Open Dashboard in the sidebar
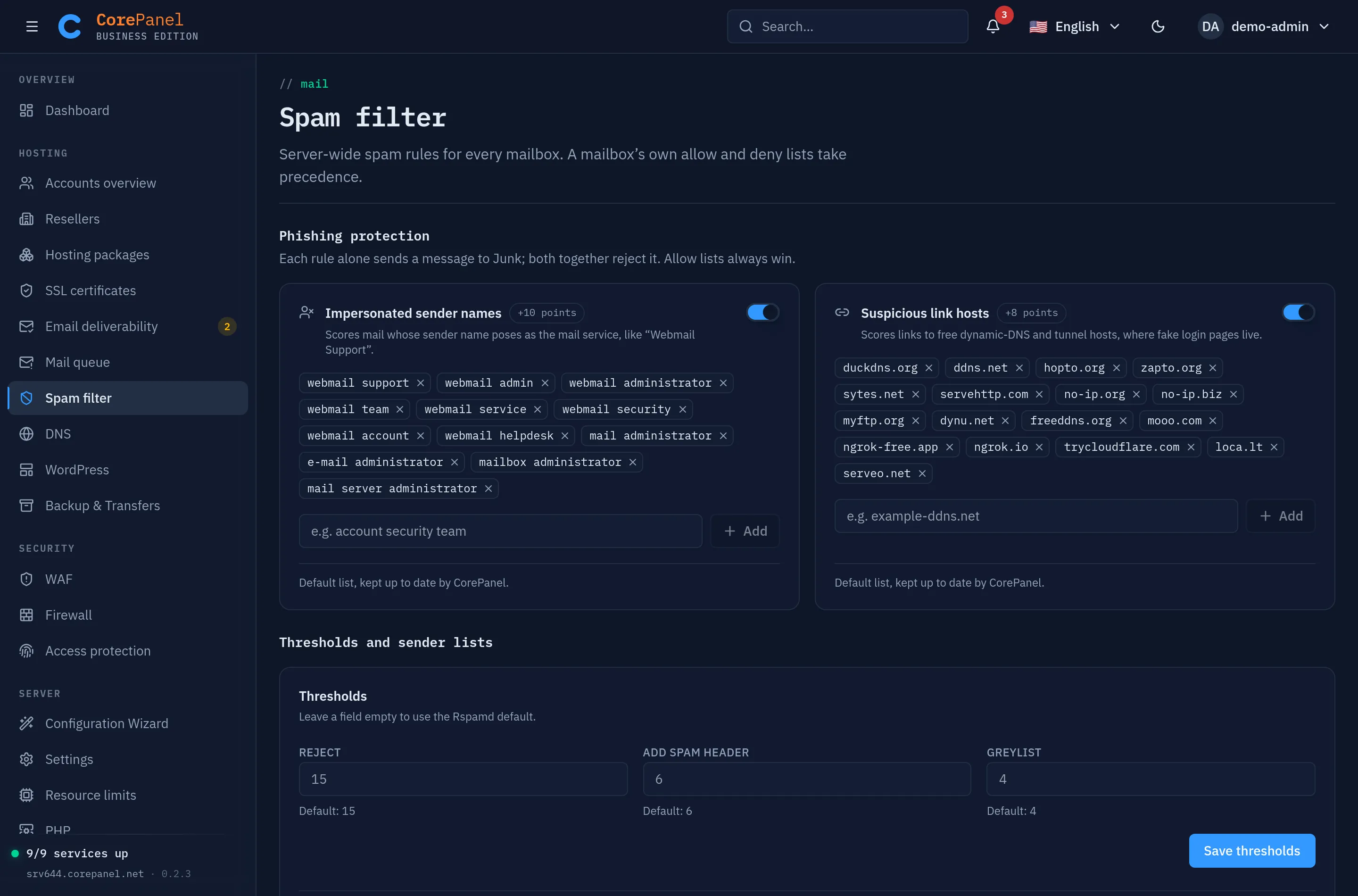Image resolution: width=1358 pixels, height=896 pixels. pyautogui.click(x=128, y=110)
